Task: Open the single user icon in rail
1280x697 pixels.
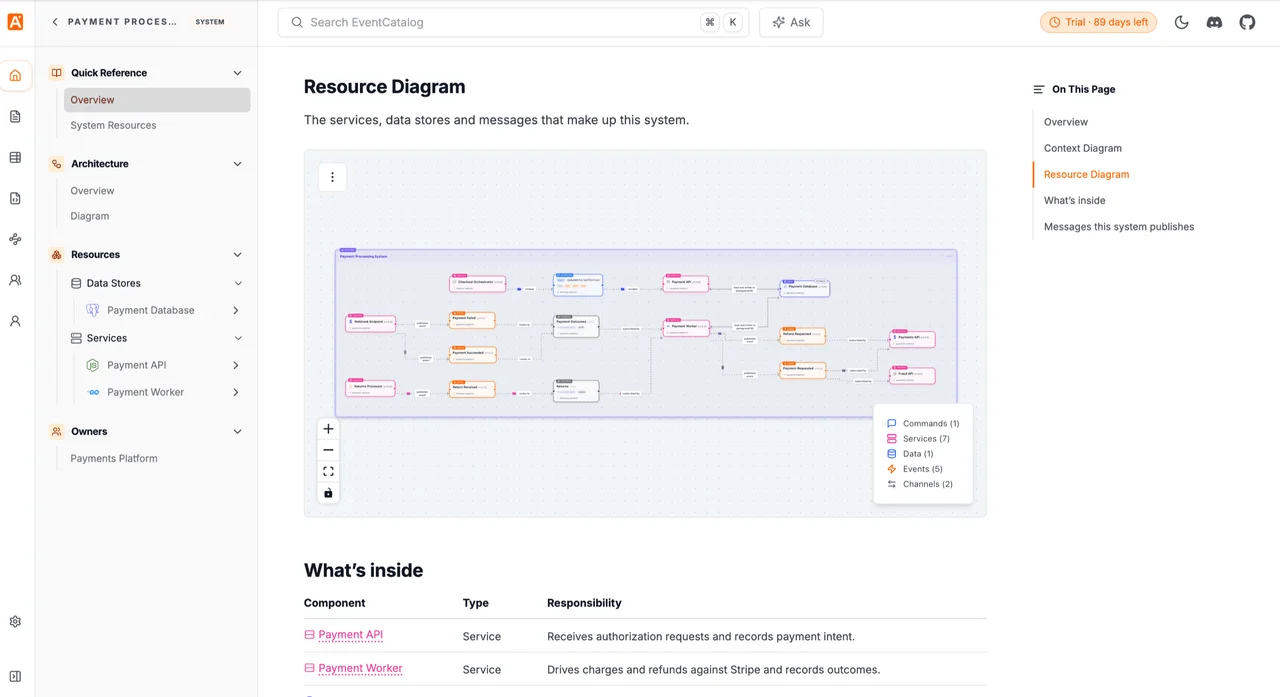Action: pos(15,322)
